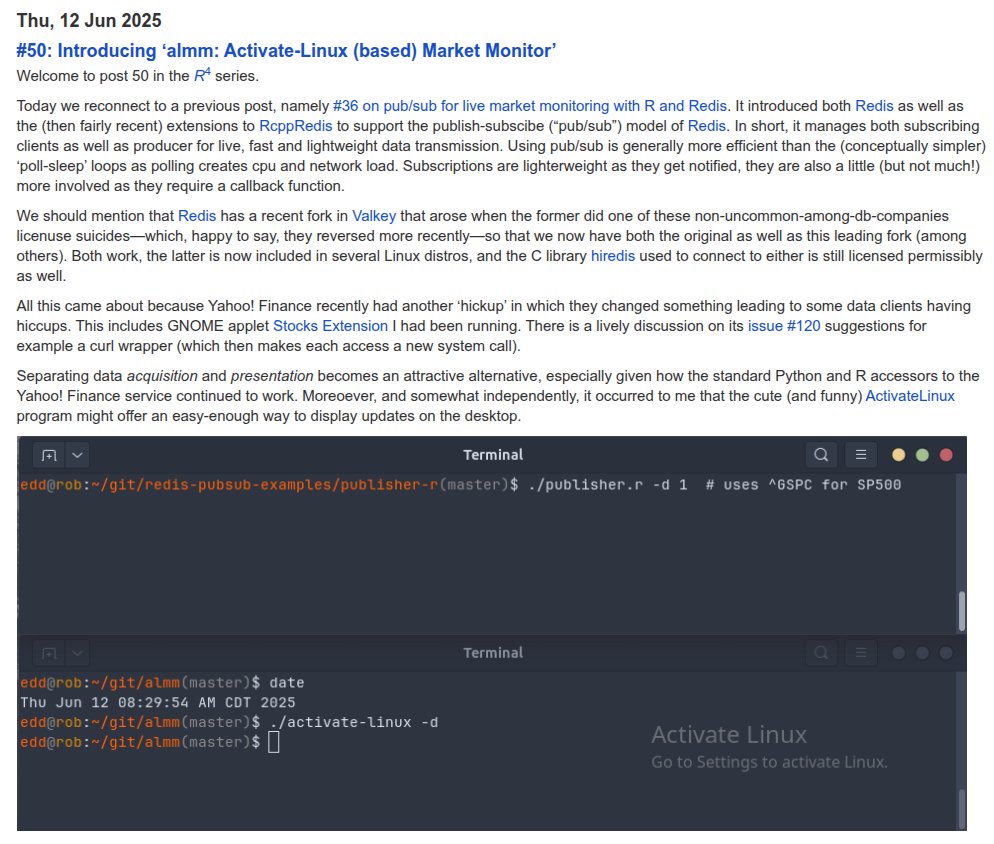Expand the tab dropdown arrow in top Terminal
Screen dimensions: 994x844
(x=77, y=455)
